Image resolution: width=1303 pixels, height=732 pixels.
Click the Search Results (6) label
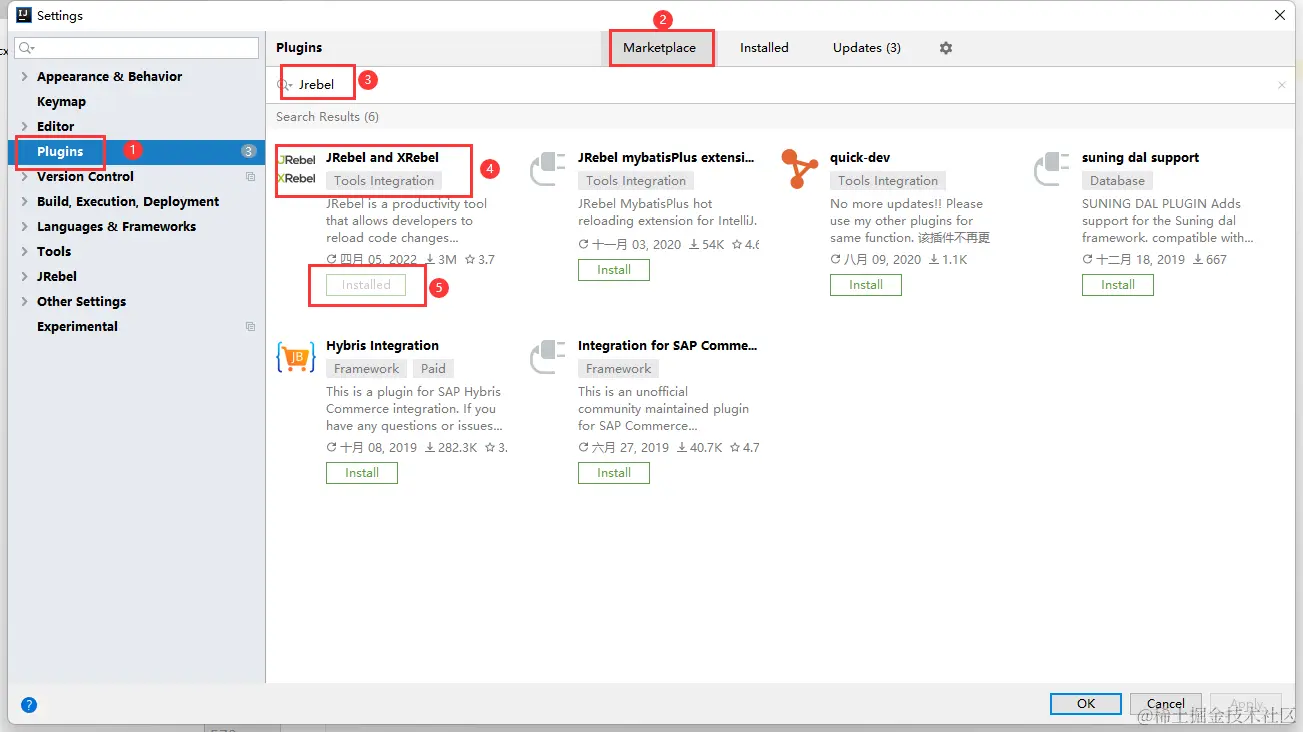point(327,117)
